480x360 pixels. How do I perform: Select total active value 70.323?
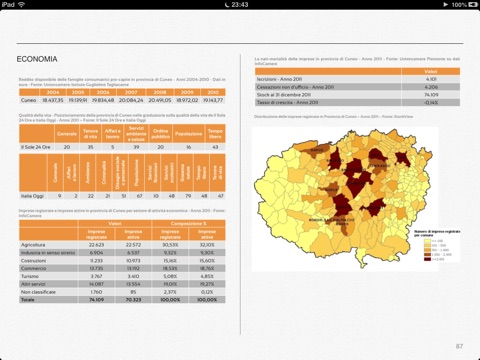(x=133, y=300)
